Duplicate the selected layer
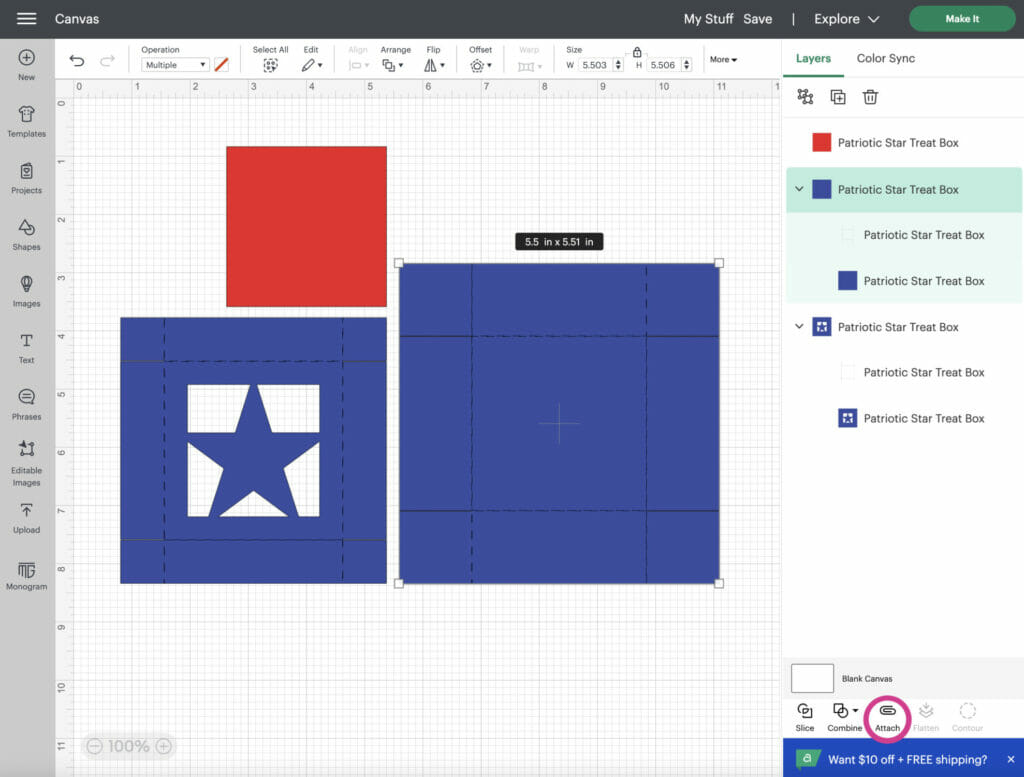The height and width of the screenshot is (777, 1024). (x=838, y=96)
